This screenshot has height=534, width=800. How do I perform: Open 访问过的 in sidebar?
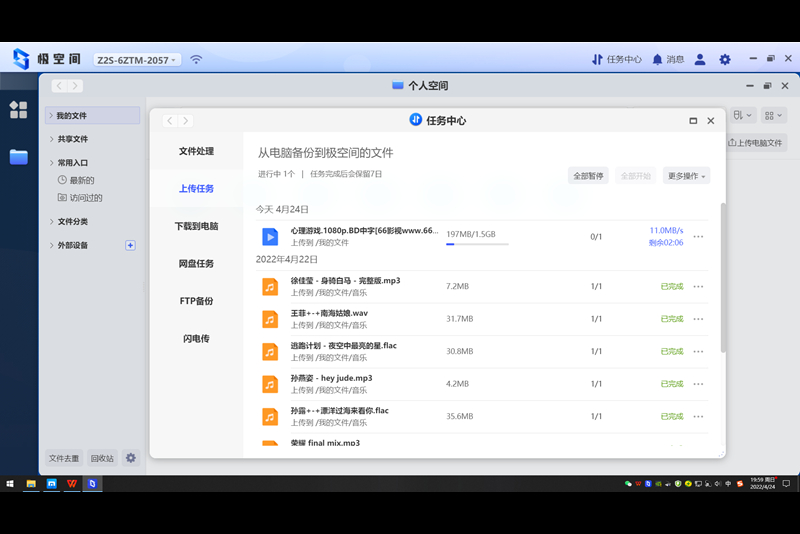pos(80,197)
